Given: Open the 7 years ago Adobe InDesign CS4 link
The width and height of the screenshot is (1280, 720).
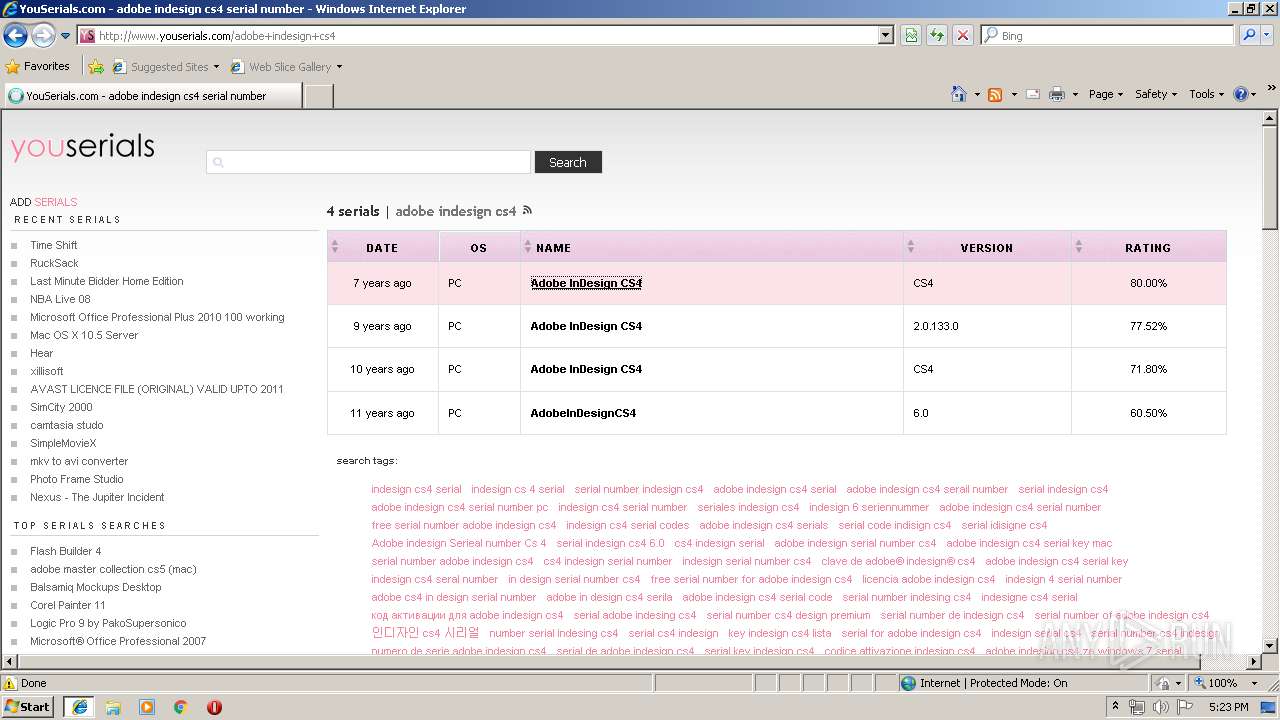Looking at the screenshot, I should tap(586, 283).
